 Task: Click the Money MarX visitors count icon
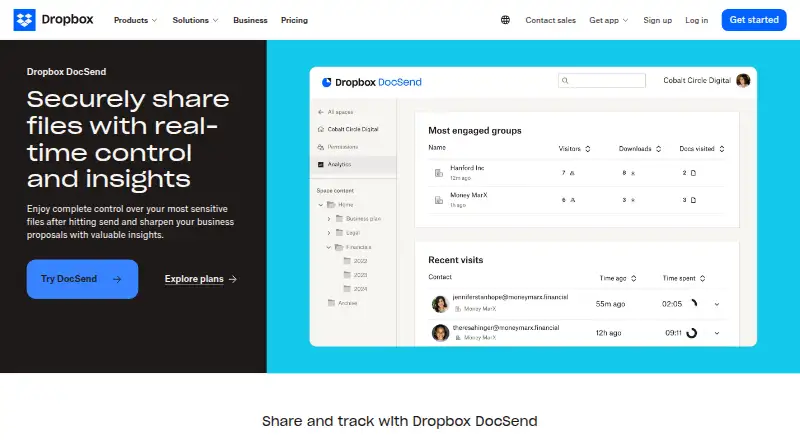tap(572, 200)
